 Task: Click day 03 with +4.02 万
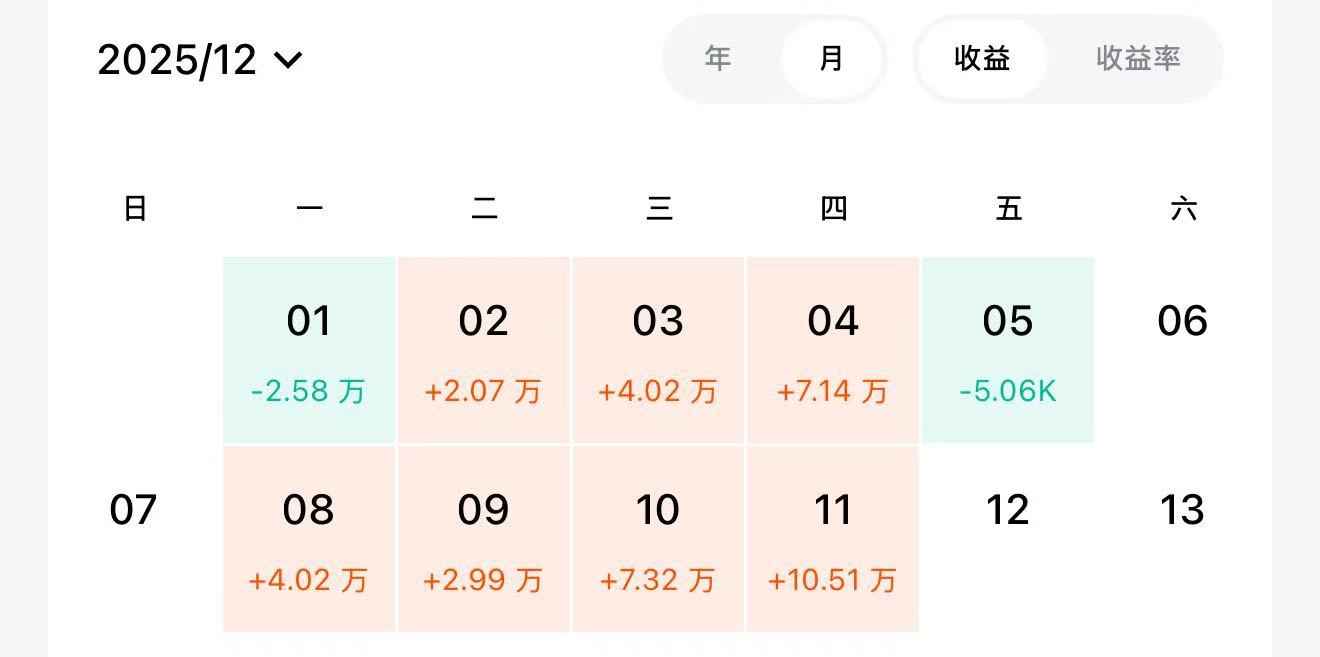point(658,350)
